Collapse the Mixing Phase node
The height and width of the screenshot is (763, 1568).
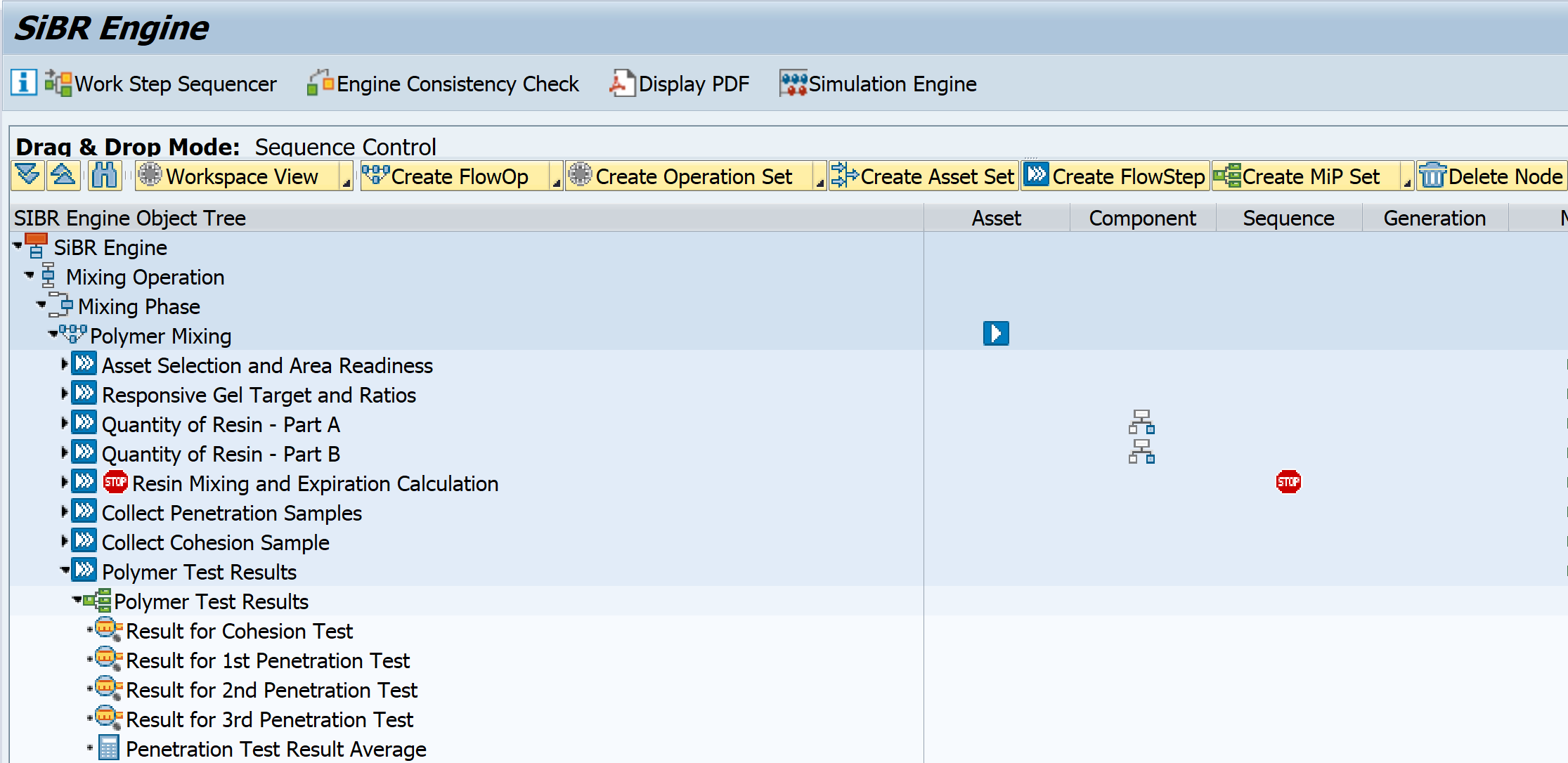coord(41,305)
